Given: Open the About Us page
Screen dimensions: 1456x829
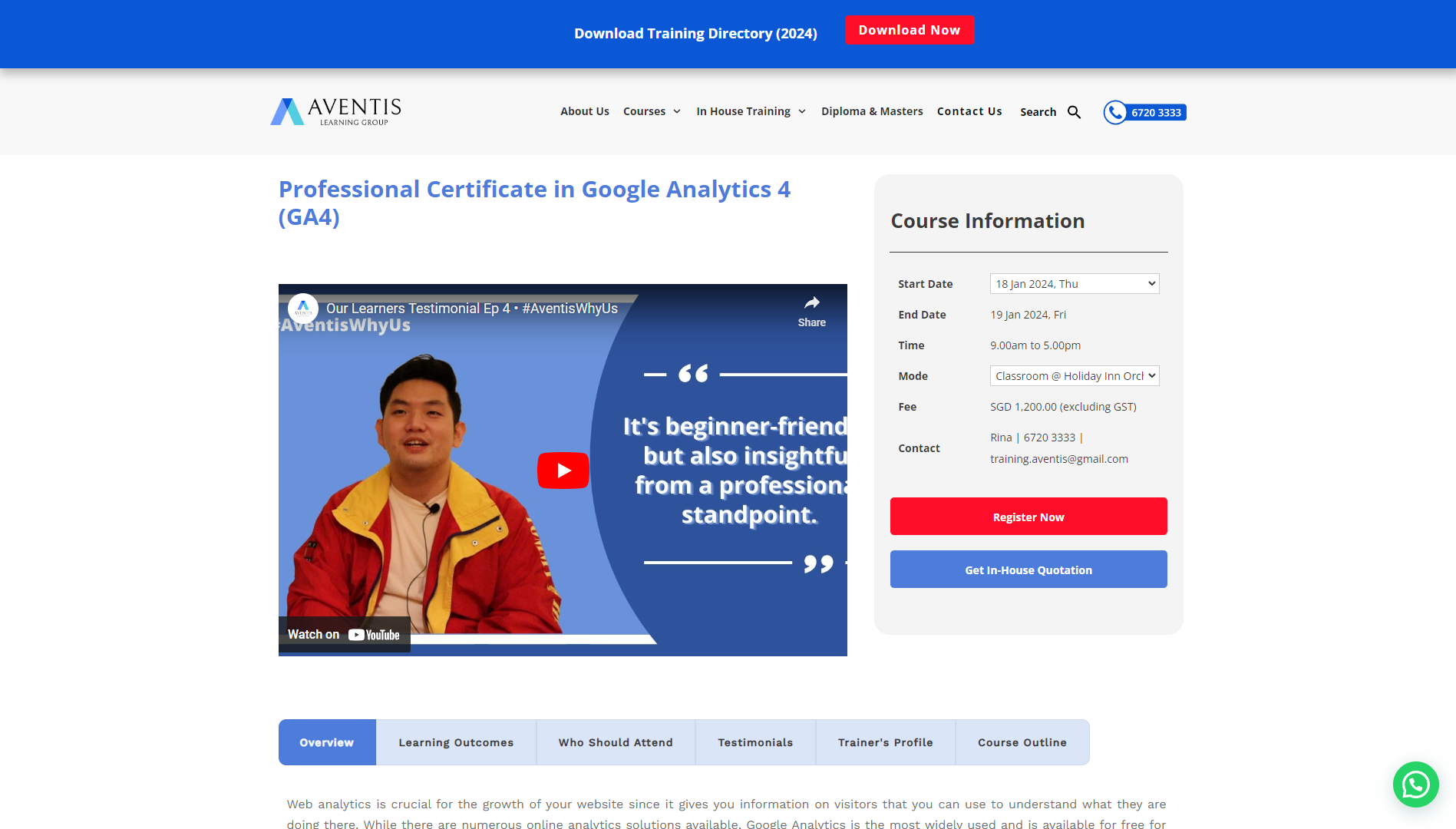Looking at the screenshot, I should tap(584, 111).
